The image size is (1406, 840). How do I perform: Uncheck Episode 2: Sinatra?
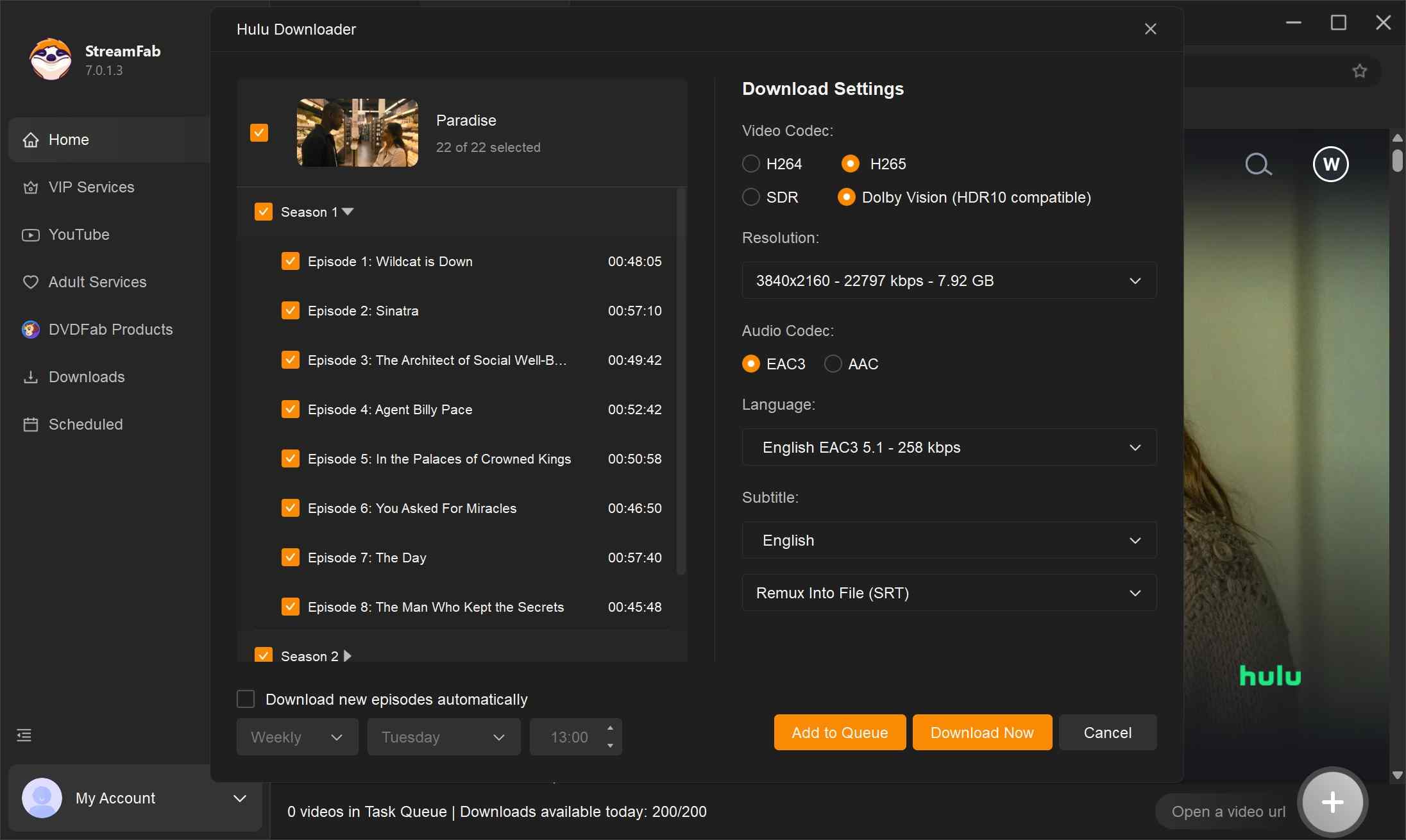pyautogui.click(x=290, y=310)
